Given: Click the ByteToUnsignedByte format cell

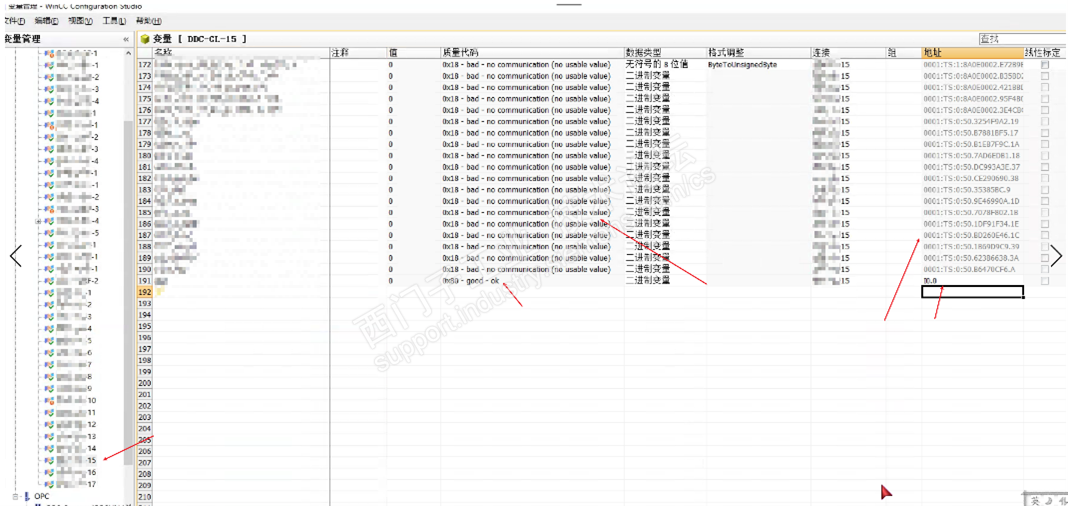Looking at the screenshot, I should [x=757, y=64].
